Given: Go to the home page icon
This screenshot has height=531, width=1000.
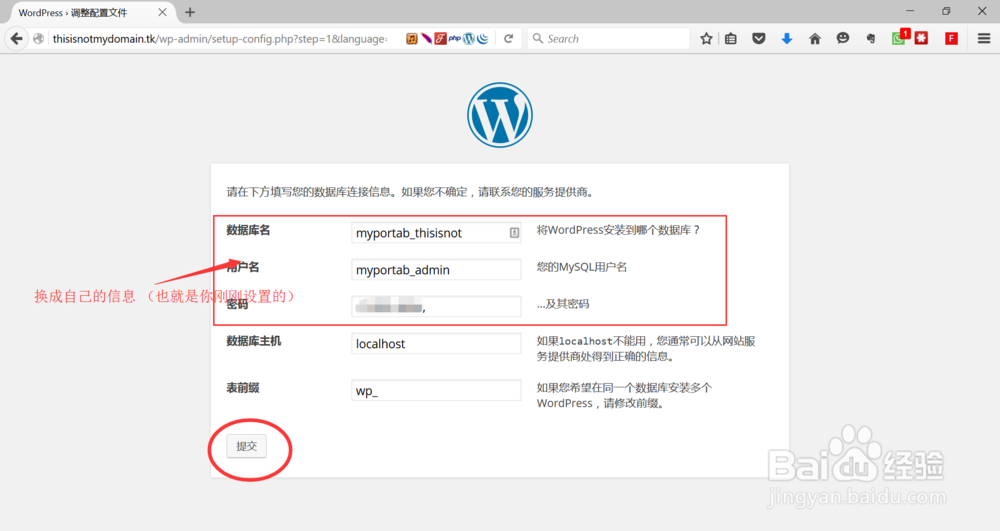Looking at the screenshot, I should (815, 39).
